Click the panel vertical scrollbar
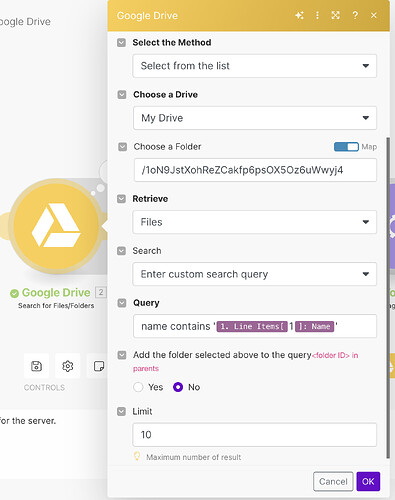 click(388, 298)
